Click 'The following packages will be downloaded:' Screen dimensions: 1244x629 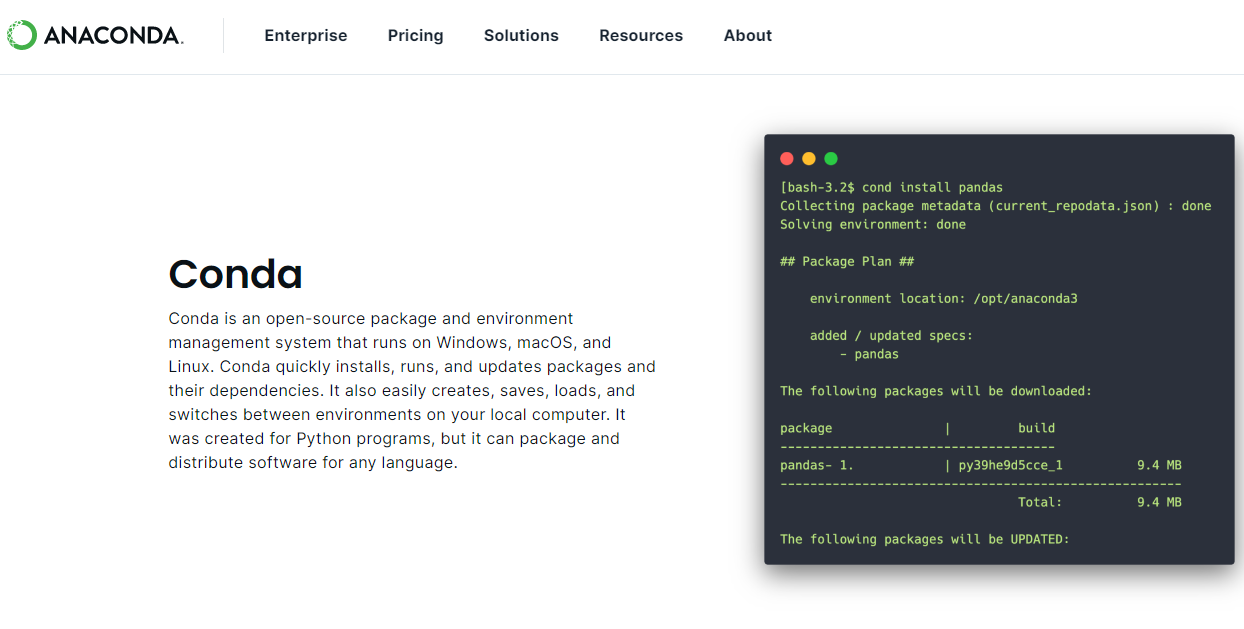(x=936, y=391)
